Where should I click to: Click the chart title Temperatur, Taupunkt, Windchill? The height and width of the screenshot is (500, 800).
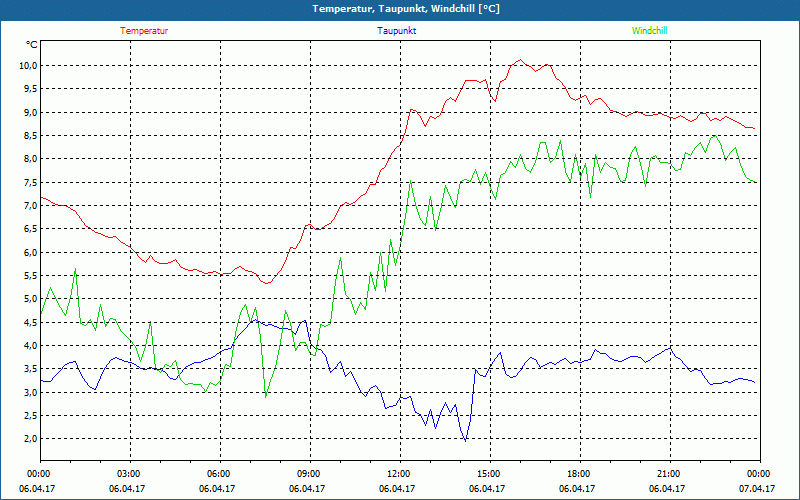coord(406,9)
